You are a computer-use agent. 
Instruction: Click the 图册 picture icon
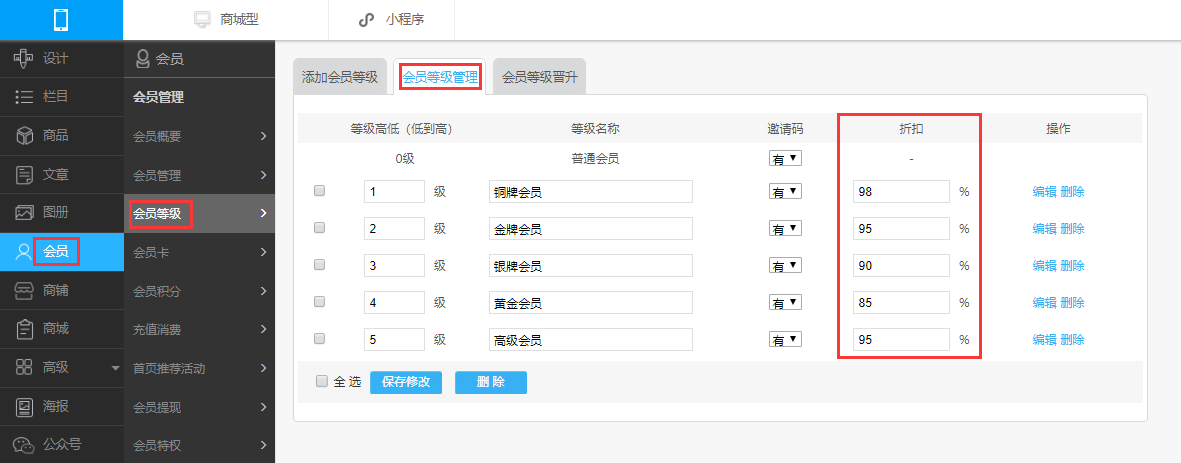click(24, 213)
